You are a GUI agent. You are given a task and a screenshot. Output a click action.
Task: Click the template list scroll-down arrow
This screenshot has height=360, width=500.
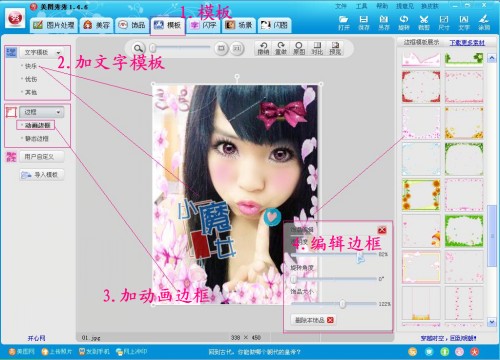click(x=491, y=322)
